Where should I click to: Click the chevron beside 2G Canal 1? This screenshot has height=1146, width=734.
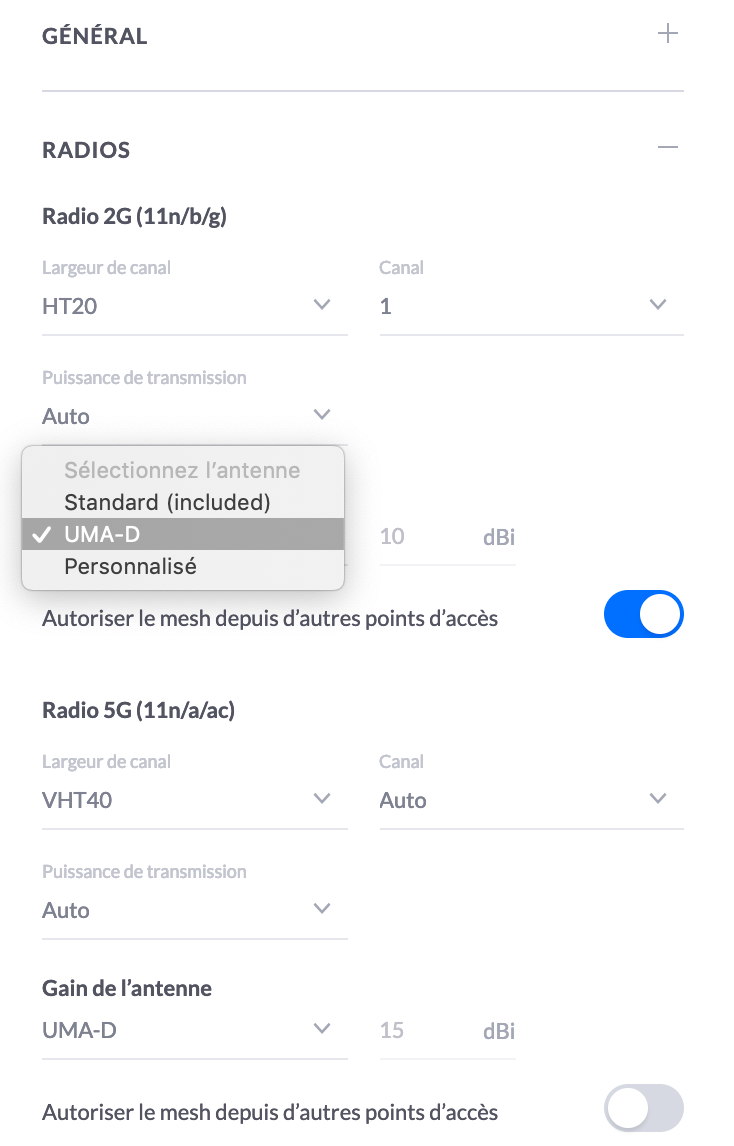pyautogui.click(x=658, y=305)
